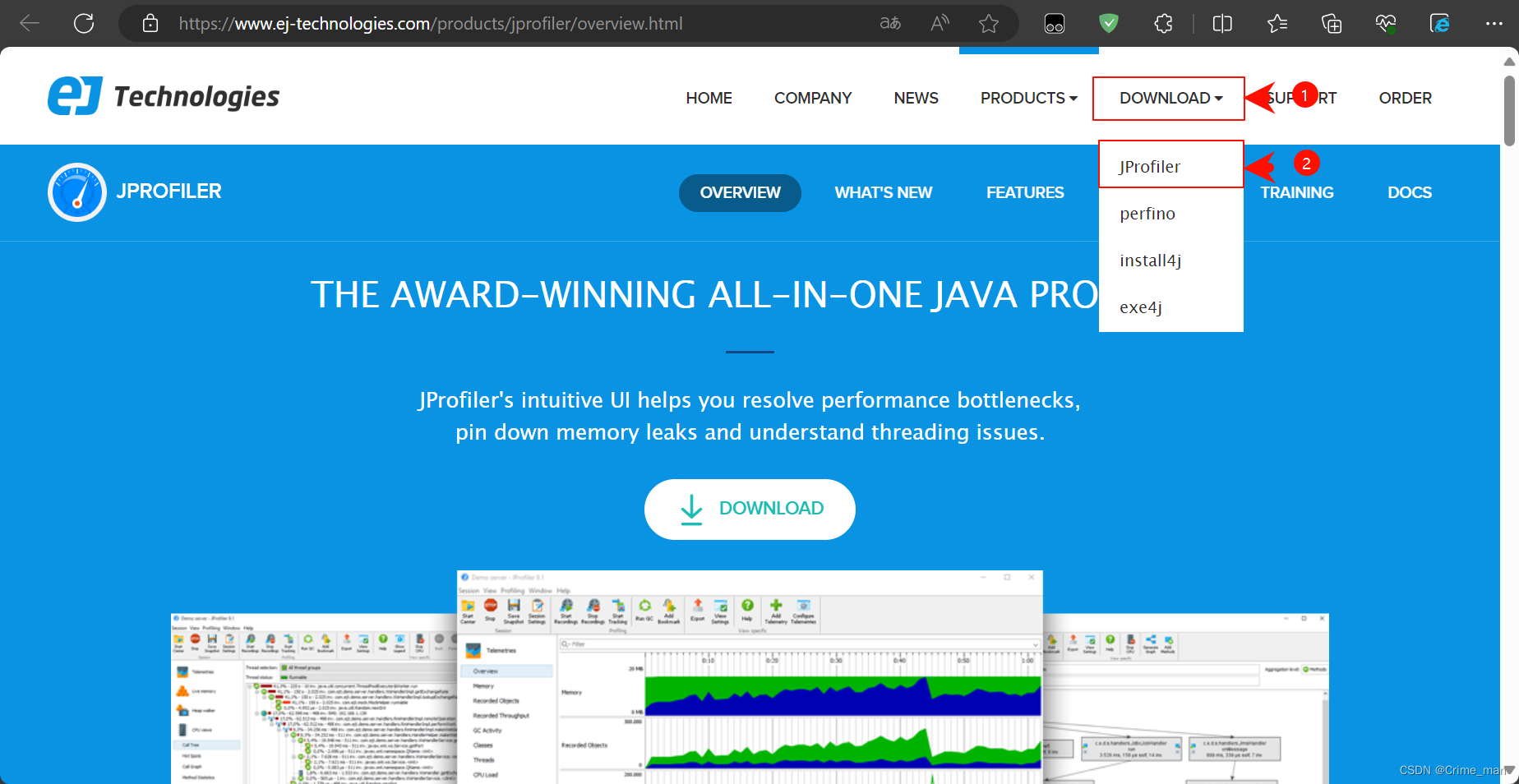Image resolution: width=1519 pixels, height=784 pixels.
Task: Switch to the TRAINING tab
Action: (x=1296, y=192)
